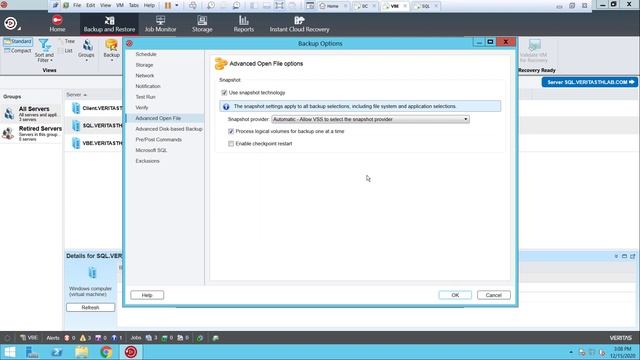Toggle Use snapshot technology checkbox
Viewport: 640px width, 360px height.
point(224,93)
